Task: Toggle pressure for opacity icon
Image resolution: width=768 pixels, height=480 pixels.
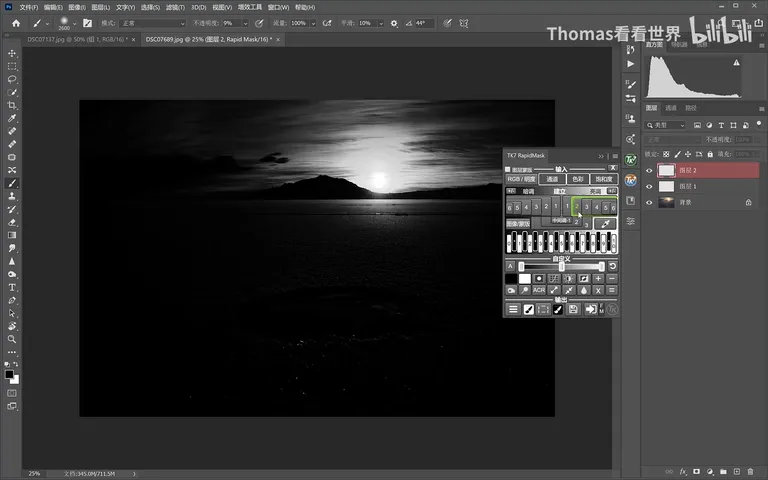Action: tap(260, 23)
